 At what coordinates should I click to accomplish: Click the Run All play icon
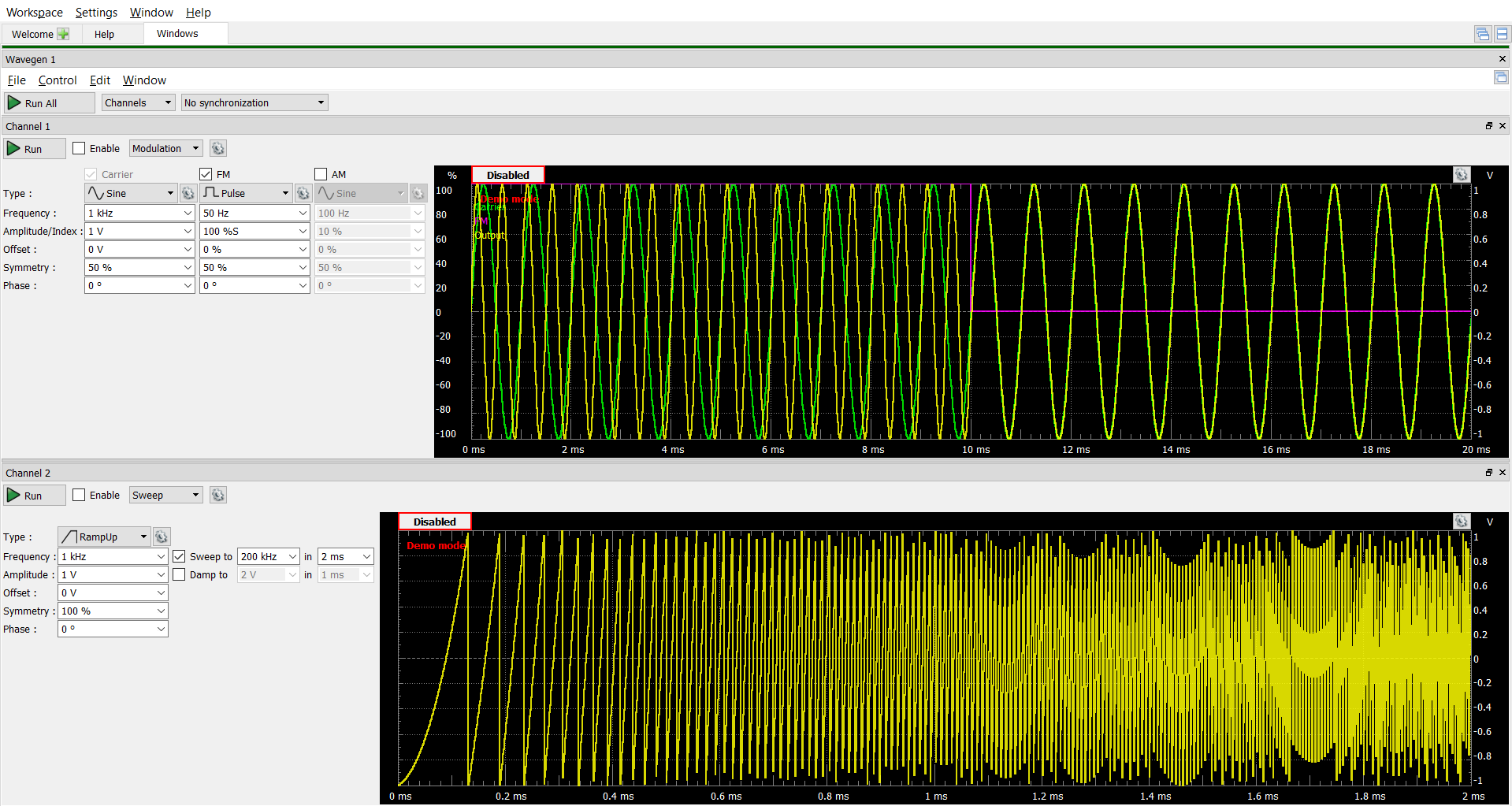pyautogui.click(x=14, y=102)
